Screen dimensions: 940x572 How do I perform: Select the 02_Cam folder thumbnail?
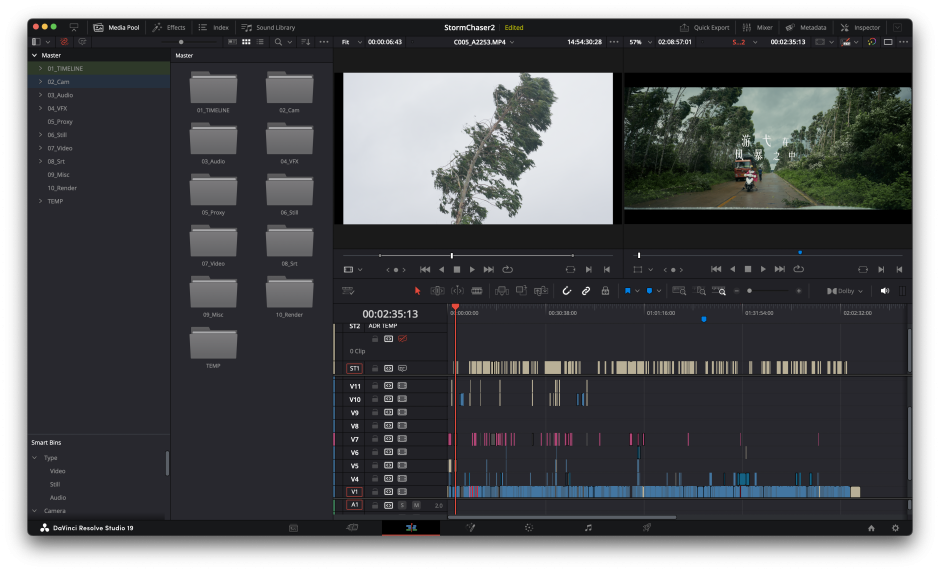coord(289,88)
